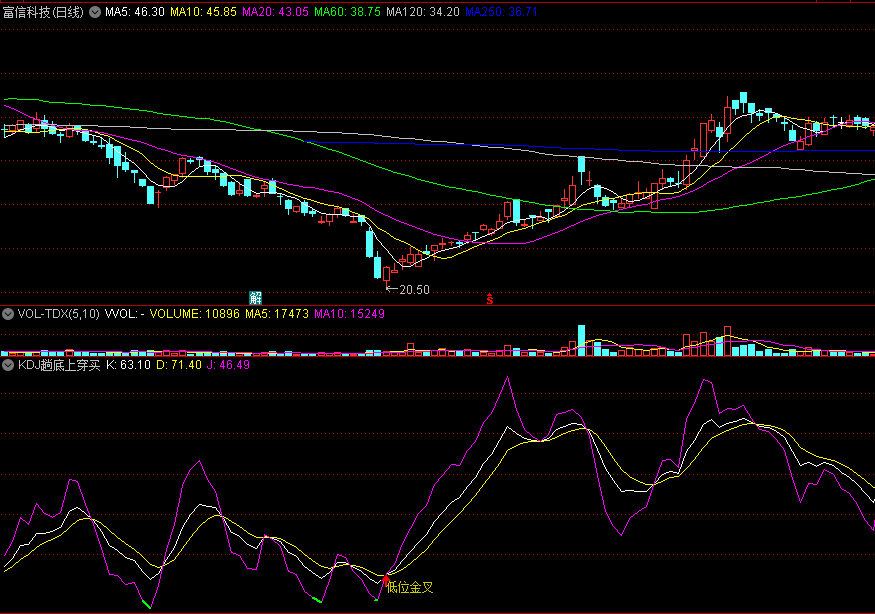This screenshot has height=614, width=875.
Task: Click the red low golden-cross arrow
Action: click(386, 580)
